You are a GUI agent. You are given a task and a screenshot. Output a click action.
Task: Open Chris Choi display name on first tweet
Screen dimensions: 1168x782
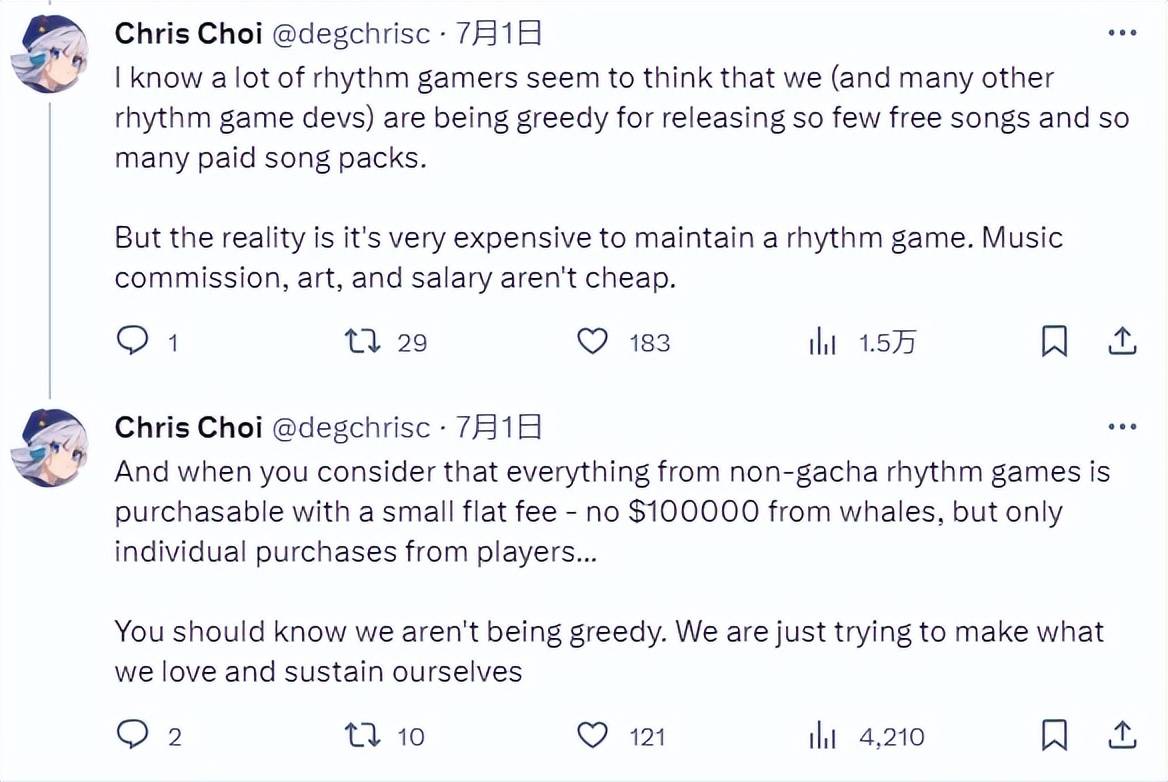point(188,33)
